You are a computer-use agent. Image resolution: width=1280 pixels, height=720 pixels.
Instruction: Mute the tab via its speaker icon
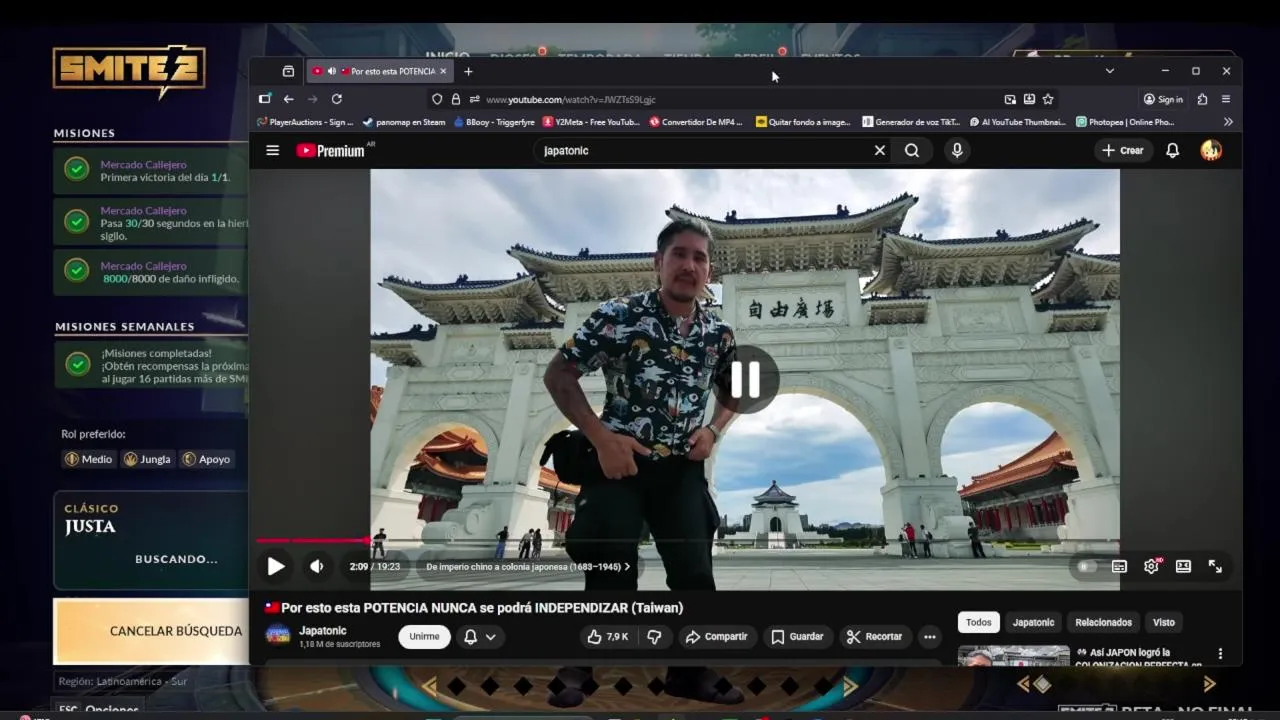331,71
